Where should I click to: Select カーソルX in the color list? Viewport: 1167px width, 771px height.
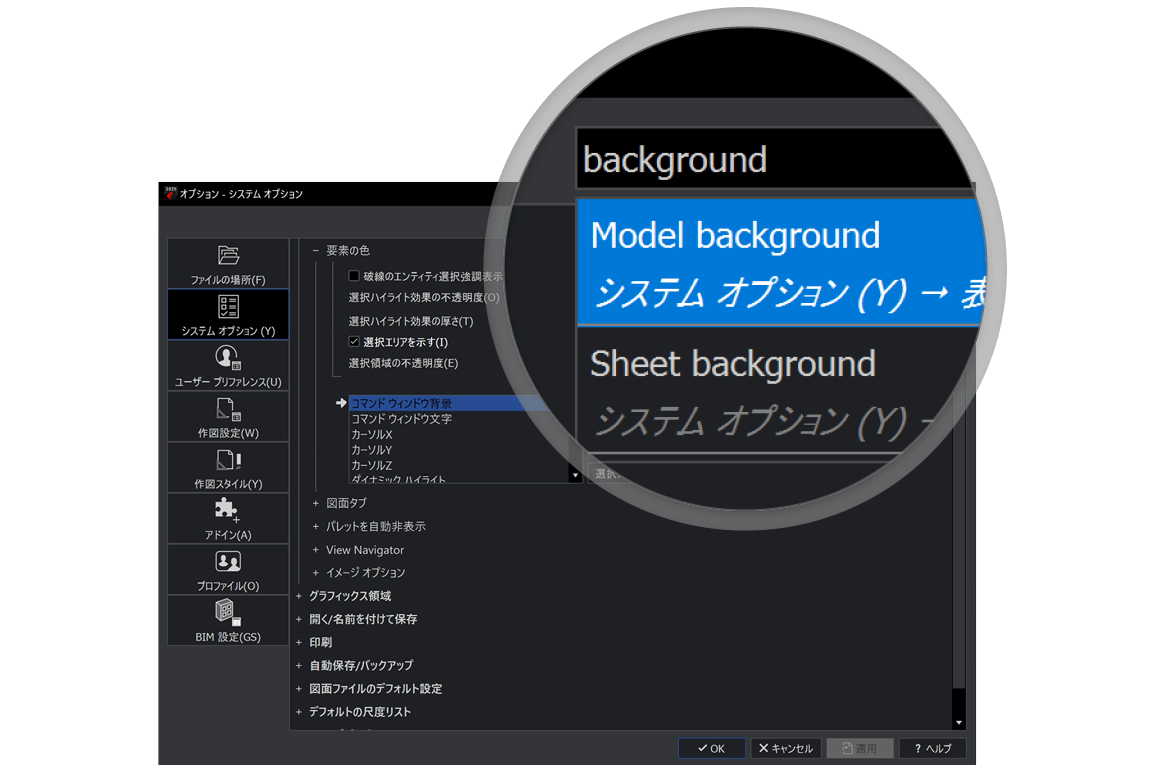[372, 435]
